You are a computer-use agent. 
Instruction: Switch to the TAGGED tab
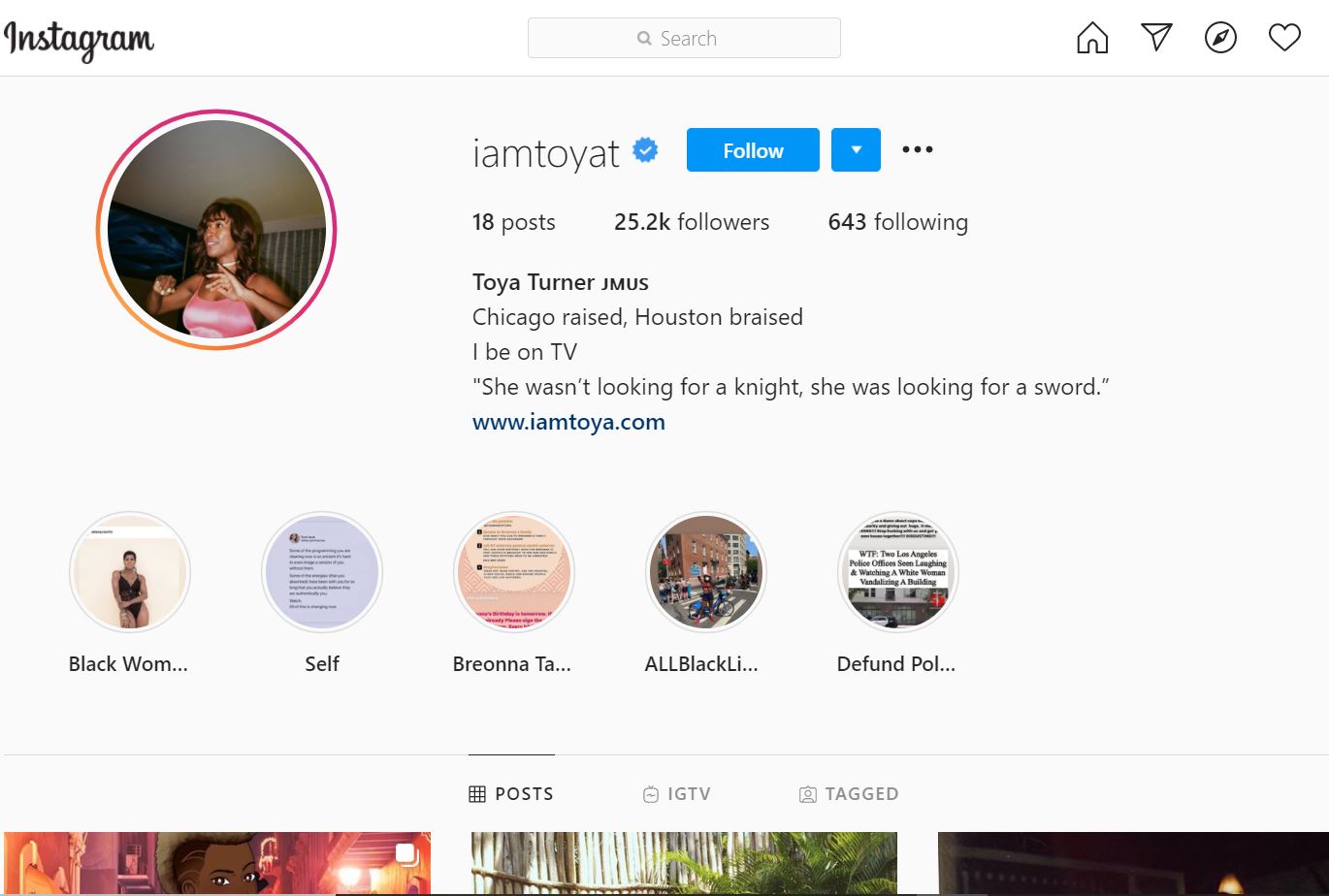pyautogui.click(x=849, y=793)
